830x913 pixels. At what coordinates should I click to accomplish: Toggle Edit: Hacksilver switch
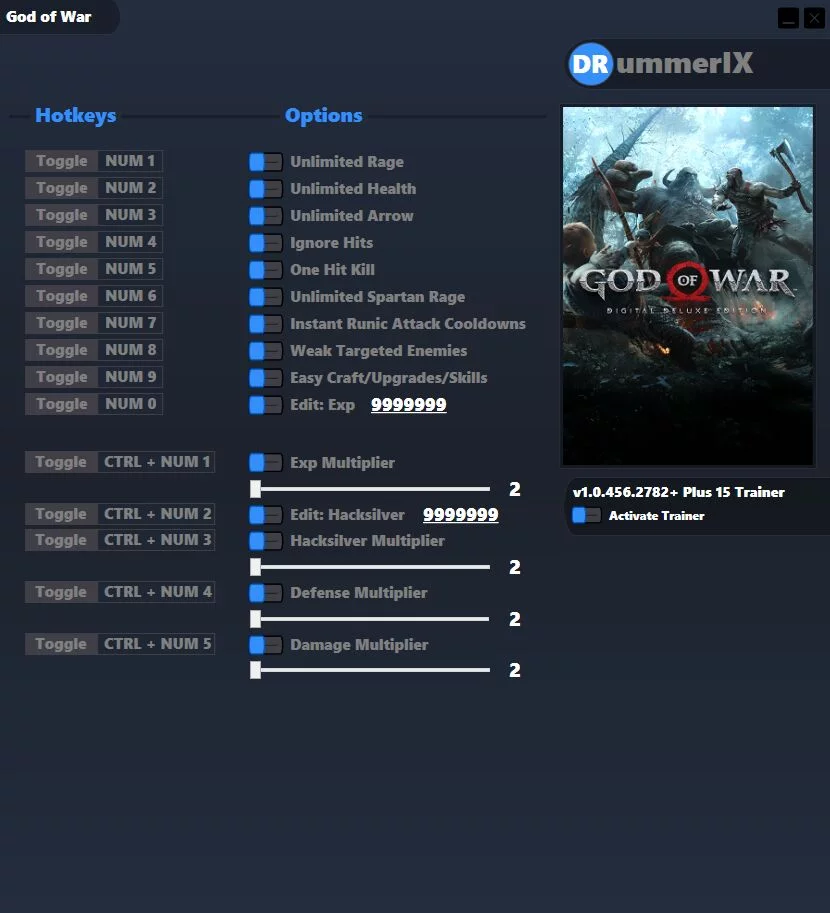[266, 515]
